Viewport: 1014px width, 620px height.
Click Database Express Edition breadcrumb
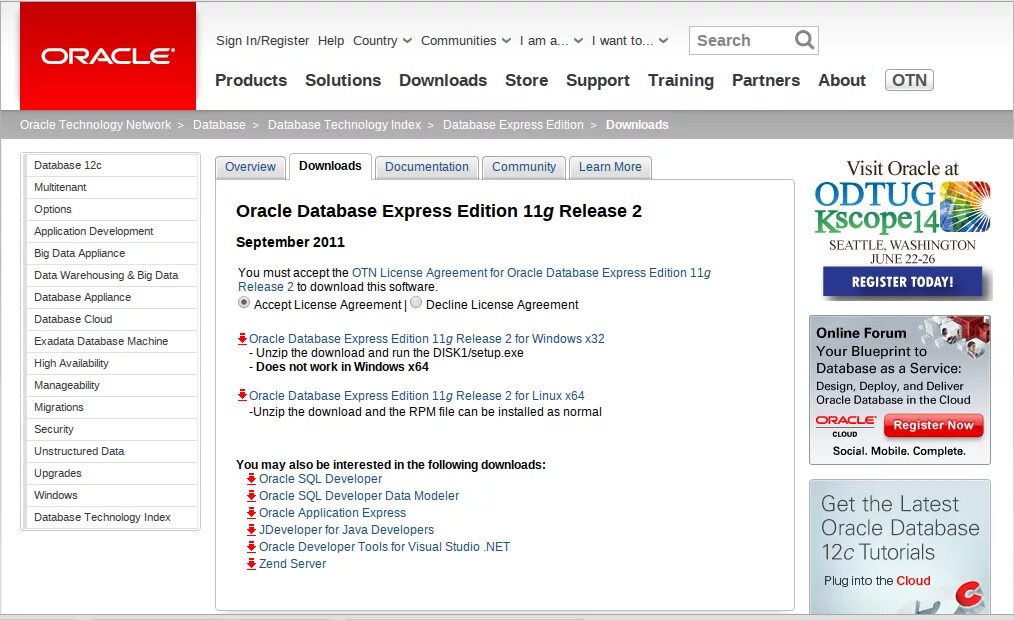pyautogui.click(x=513, y=125)
